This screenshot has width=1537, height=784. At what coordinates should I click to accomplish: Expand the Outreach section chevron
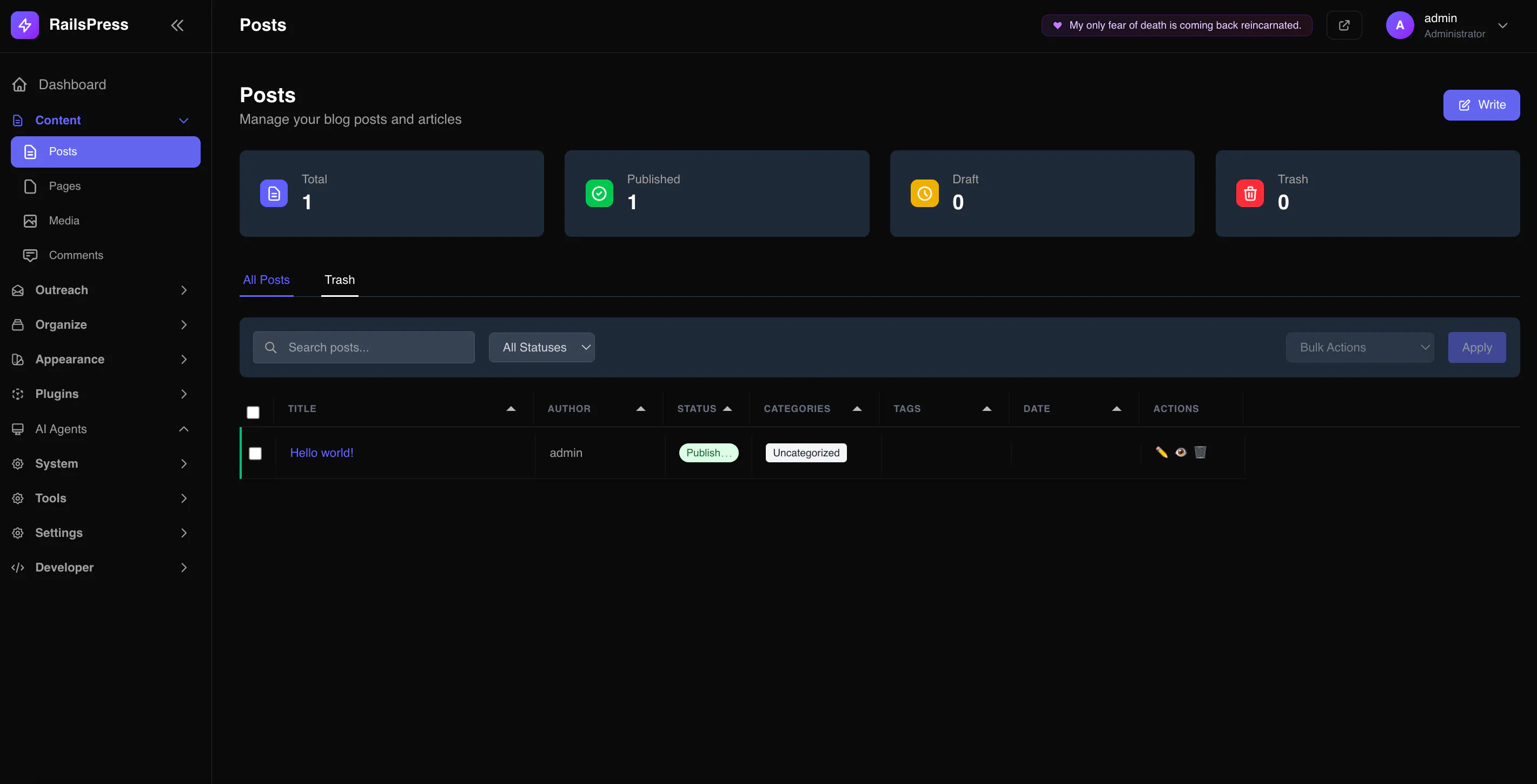click(184, 290)
